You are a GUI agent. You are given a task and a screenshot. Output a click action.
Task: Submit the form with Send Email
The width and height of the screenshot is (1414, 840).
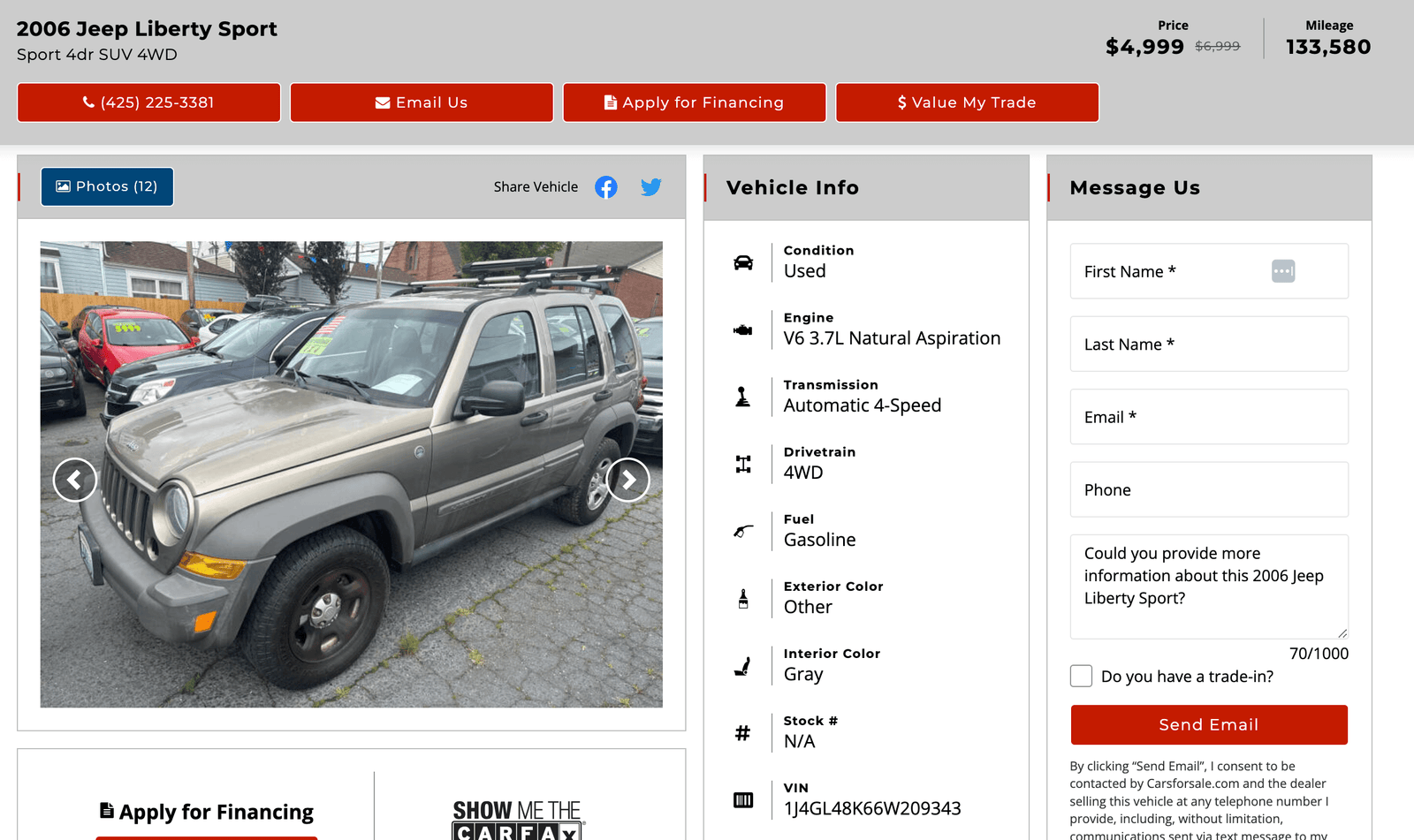click(x=1209, y=725)
